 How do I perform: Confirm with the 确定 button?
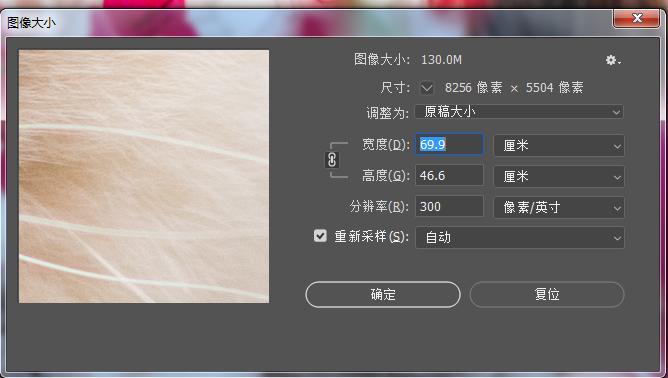coord(383,294)
